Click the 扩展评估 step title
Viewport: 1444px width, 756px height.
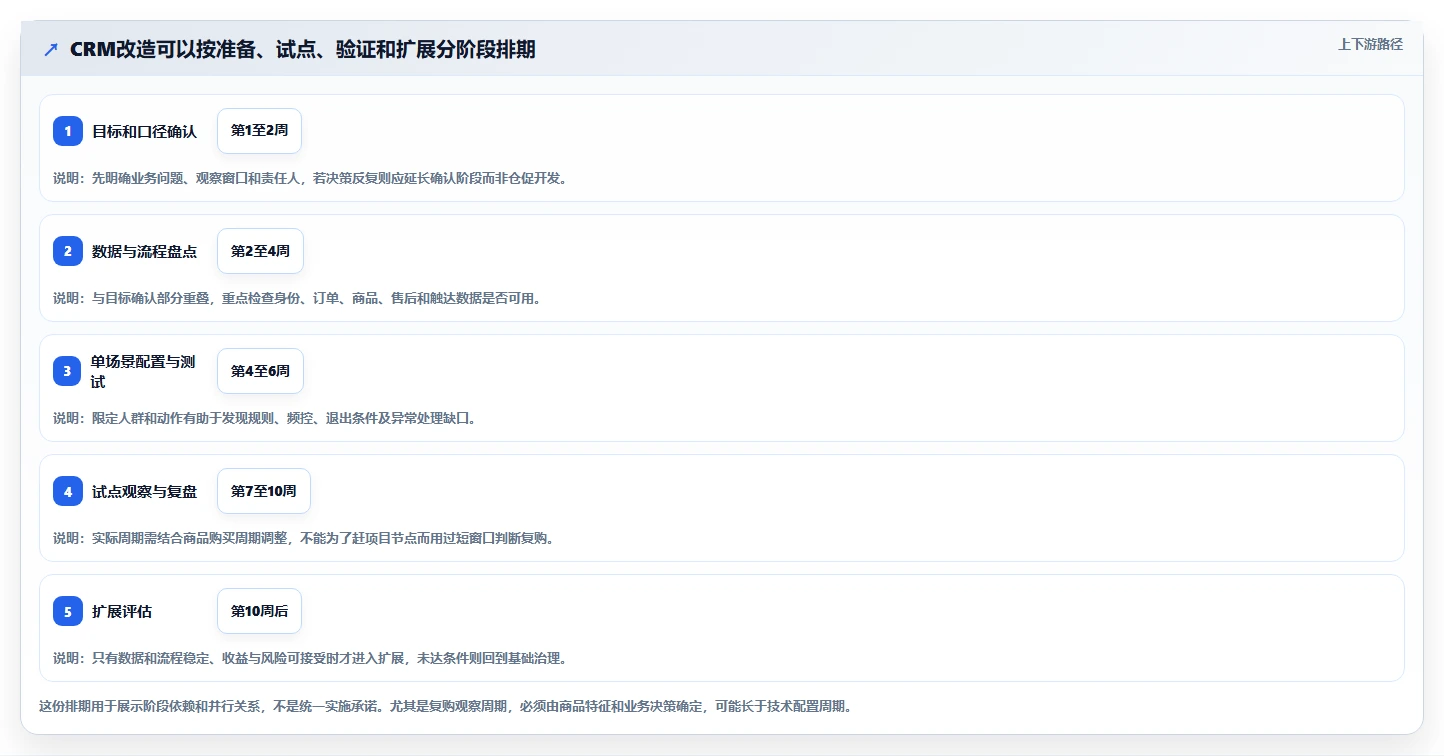point(122,611)
